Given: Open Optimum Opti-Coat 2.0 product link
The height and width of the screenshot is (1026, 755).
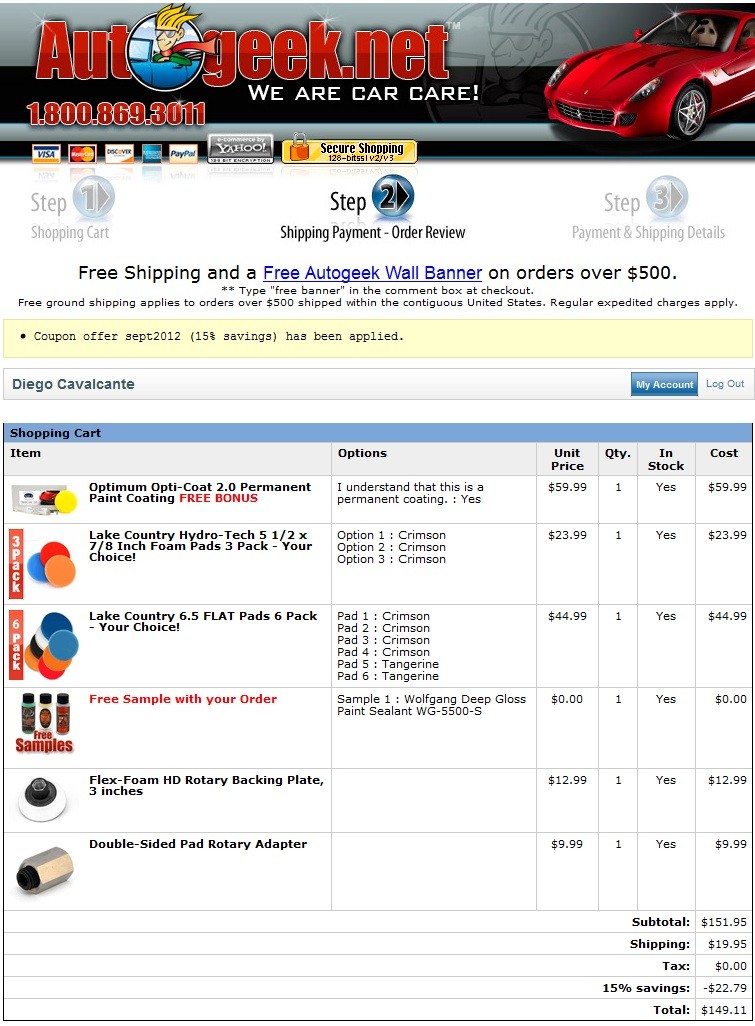Looking at the screenshot, I should 200,493.
